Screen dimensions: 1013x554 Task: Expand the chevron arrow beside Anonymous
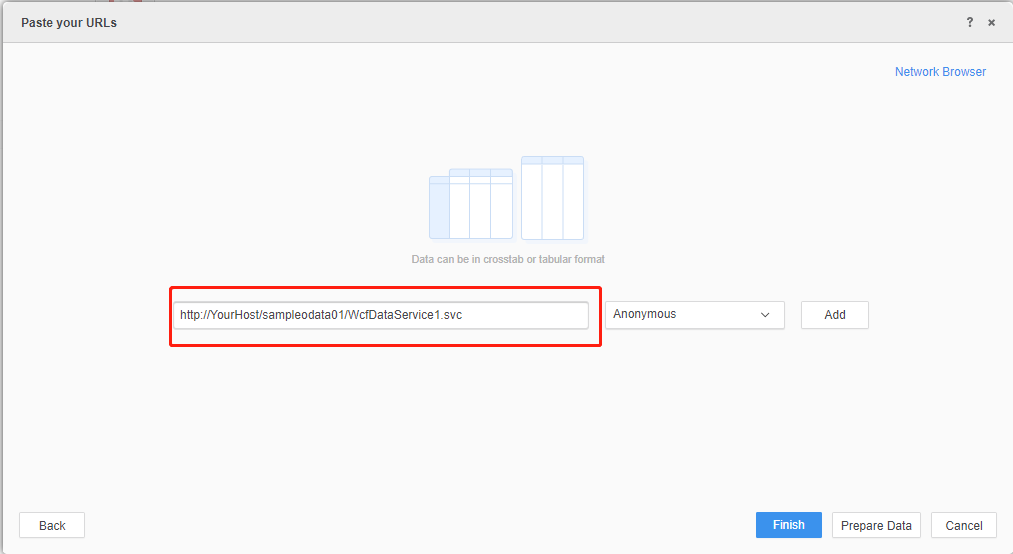click(x=765, y=315)
